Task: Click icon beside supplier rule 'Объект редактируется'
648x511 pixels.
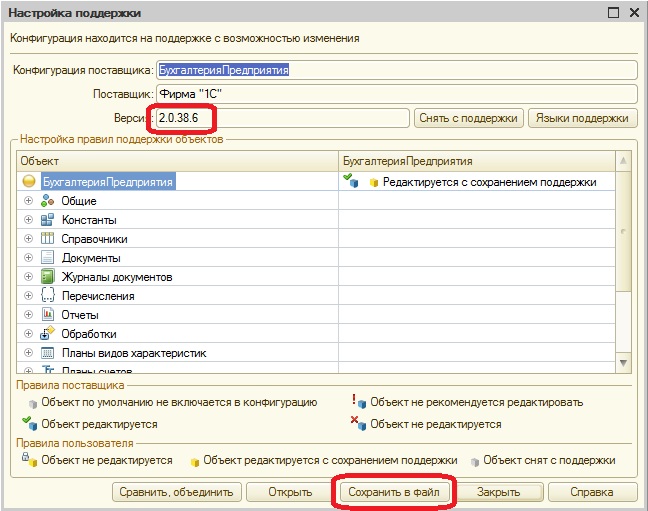Action: [x=30, y=423]
